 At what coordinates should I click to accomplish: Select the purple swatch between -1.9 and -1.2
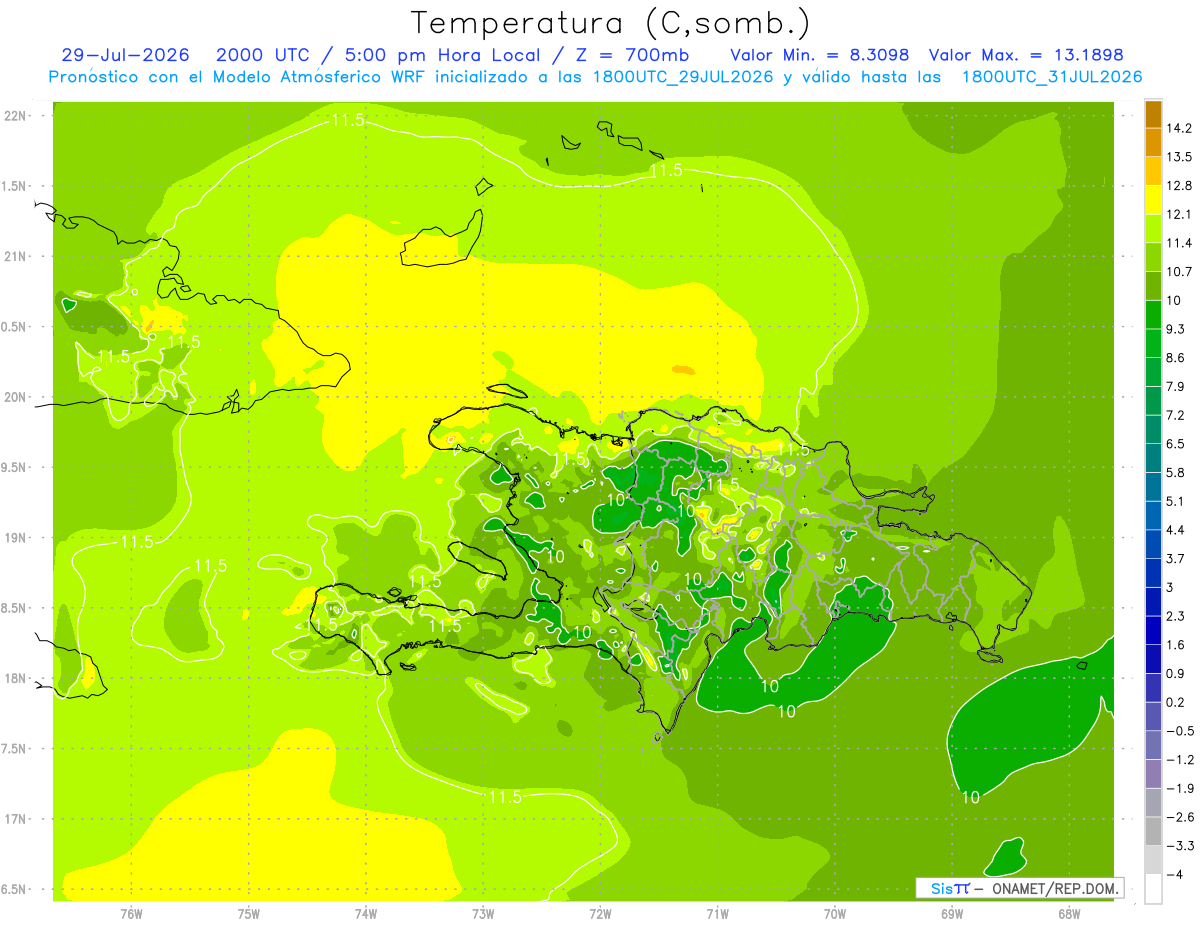tap(1153, 773)
